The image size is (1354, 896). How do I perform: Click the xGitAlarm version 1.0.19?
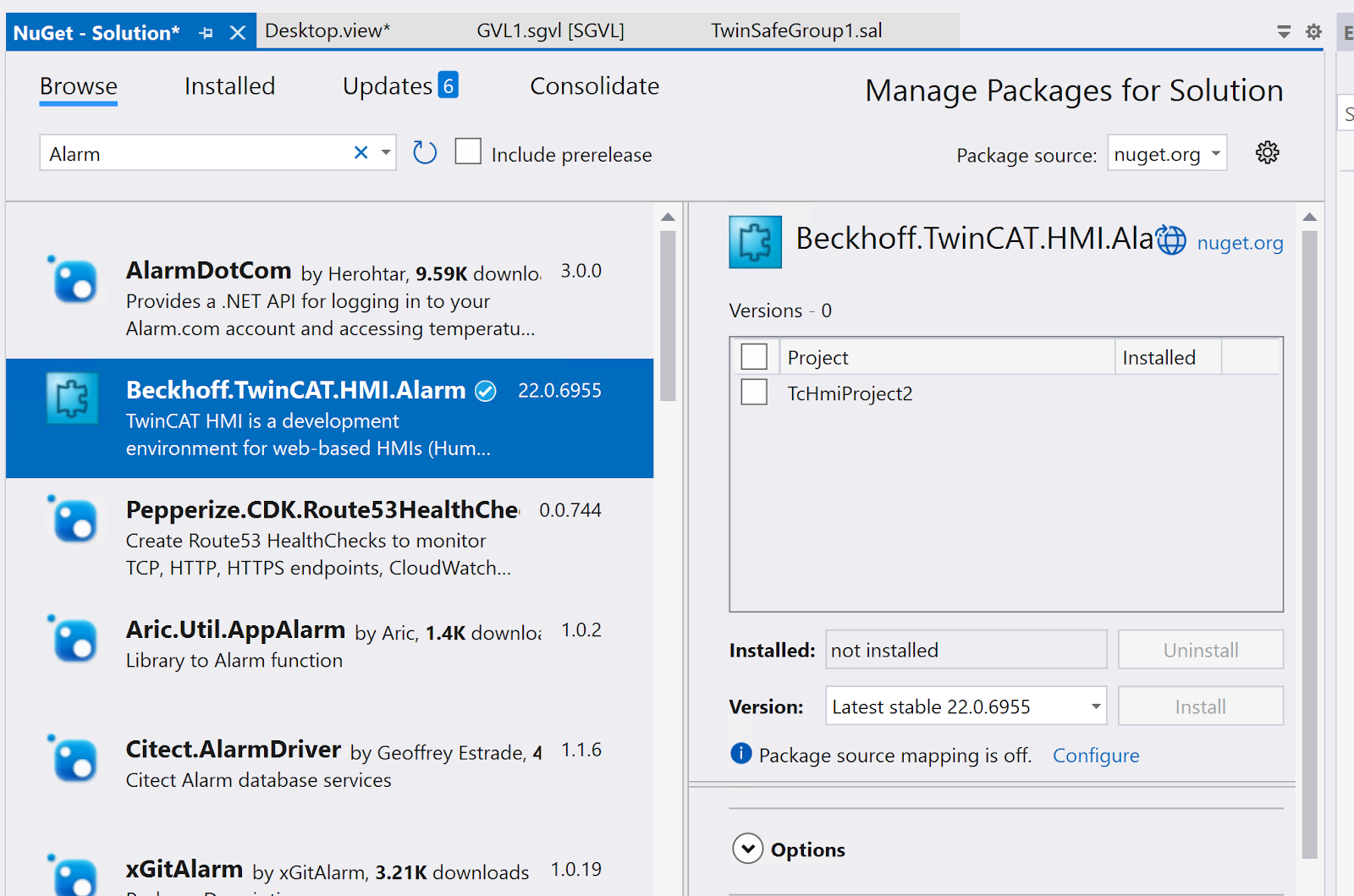576,869
